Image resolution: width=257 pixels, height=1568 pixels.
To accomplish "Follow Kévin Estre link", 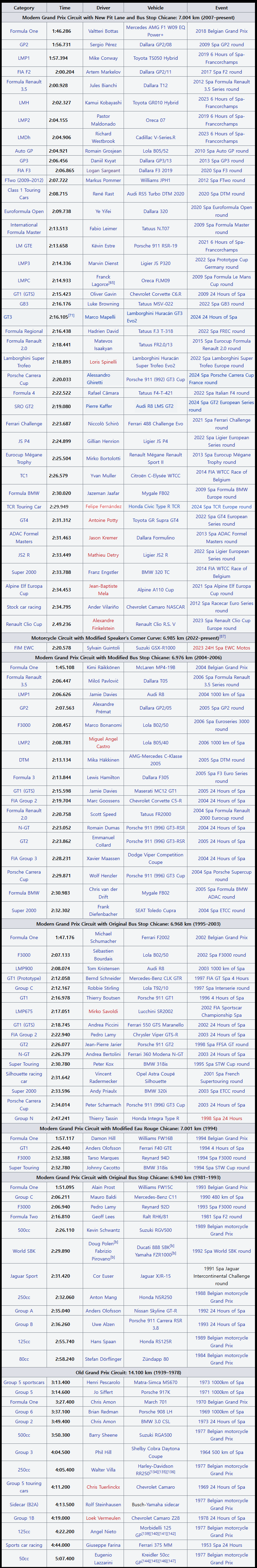I will pyautogui.click(x=104, y=246).
